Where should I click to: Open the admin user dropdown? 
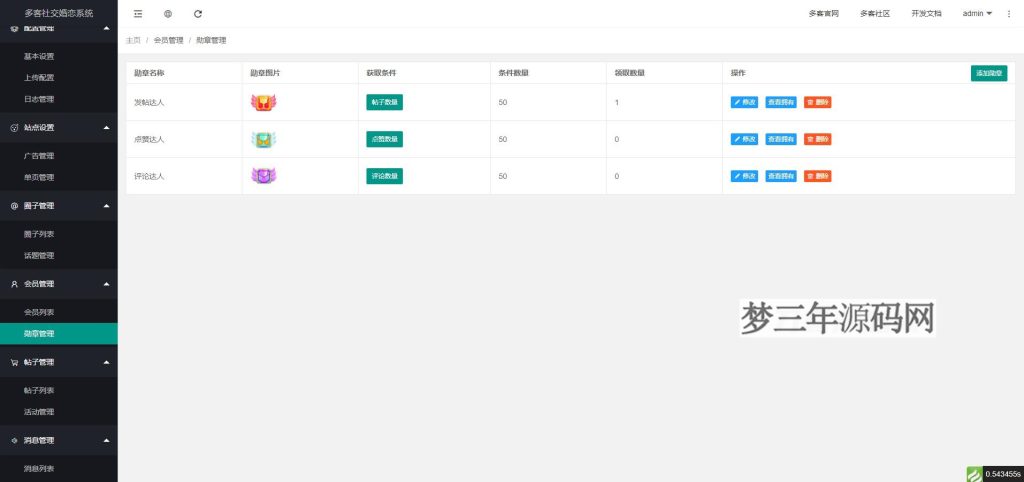[x=976, y=14]
